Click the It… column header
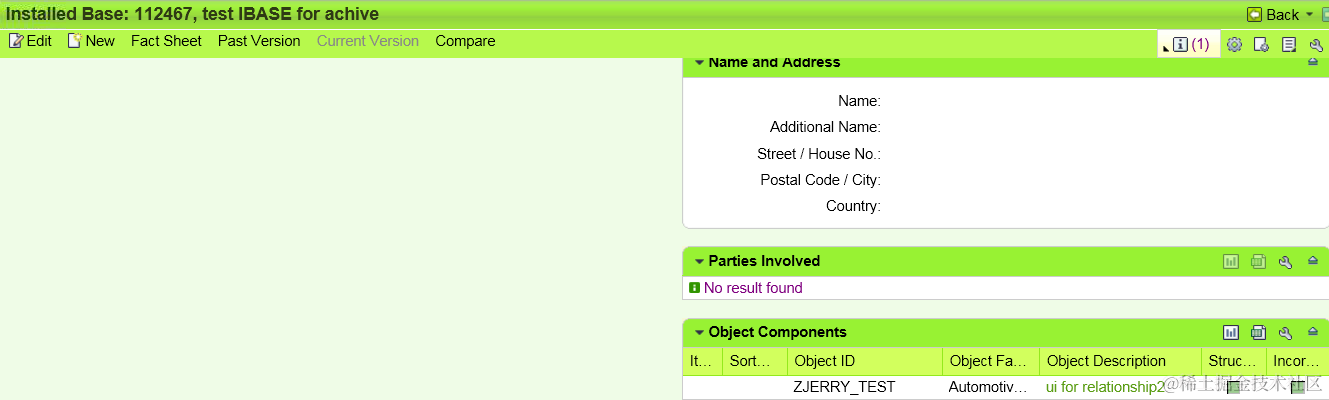 pyautogui.click(x=702, y=361)
